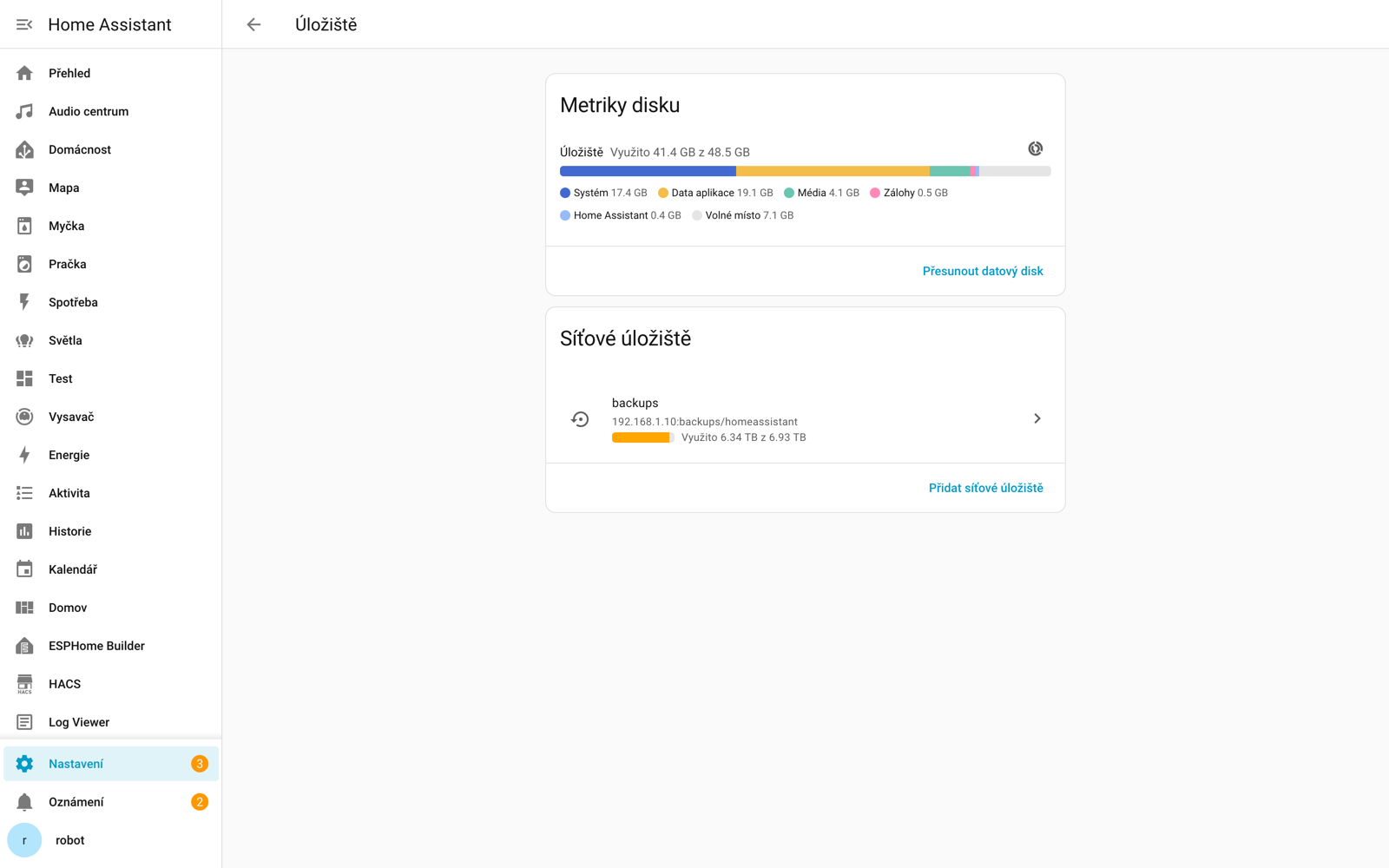Click Přesunout datový disk
Viewport: 1389px width, 868px height.
point(983,271)
